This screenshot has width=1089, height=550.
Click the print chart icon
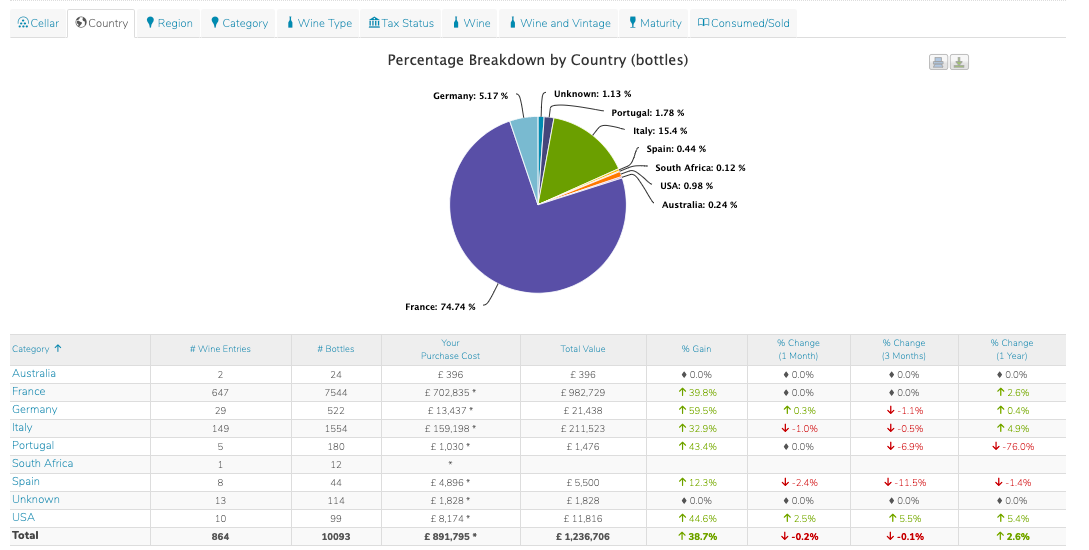point(938,62)
